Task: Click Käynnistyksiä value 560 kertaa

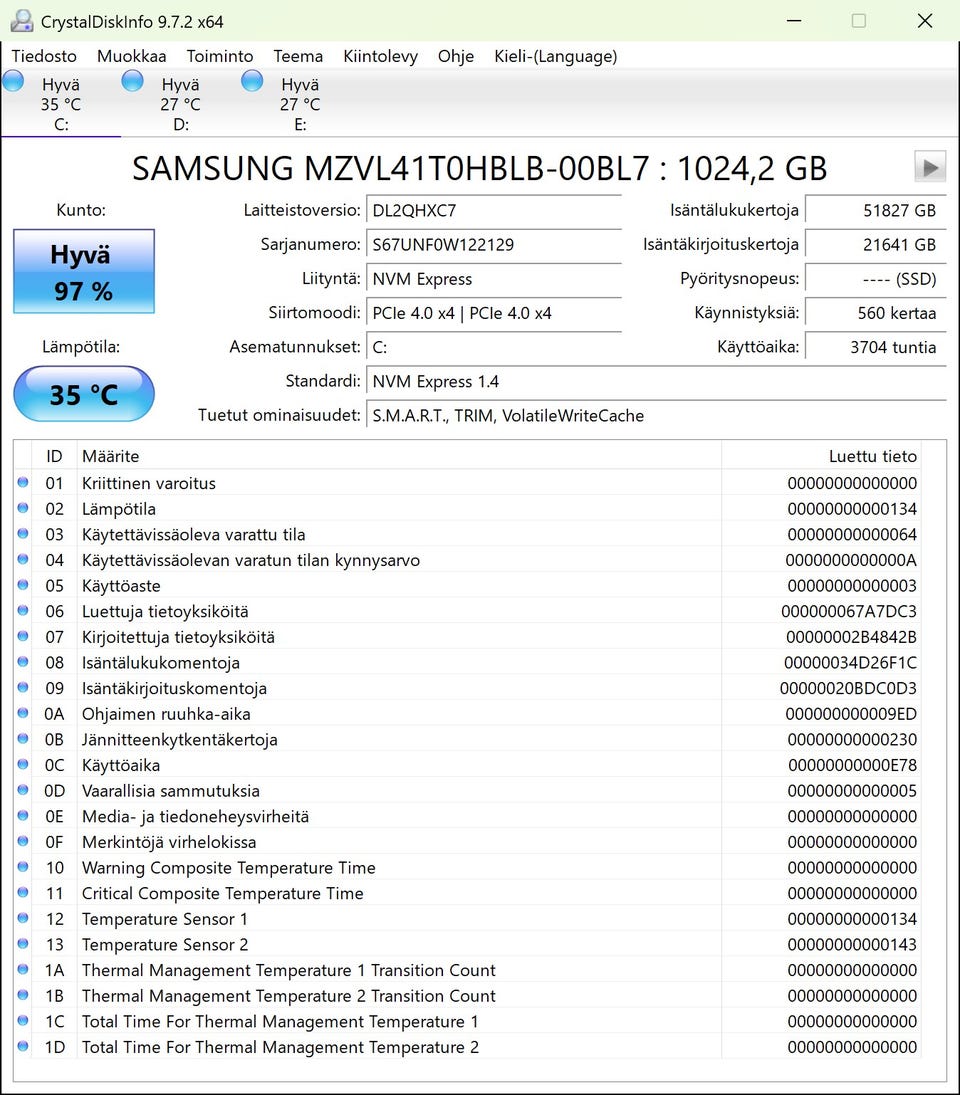Action: coord(876,313)
